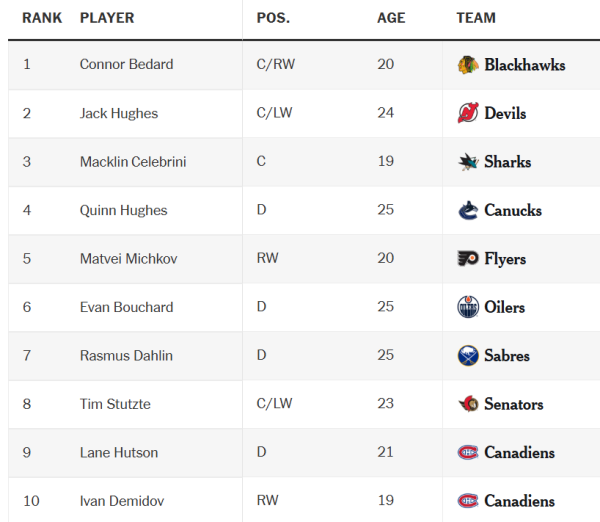Click the Oilers team logo icon

pos(467,307)
